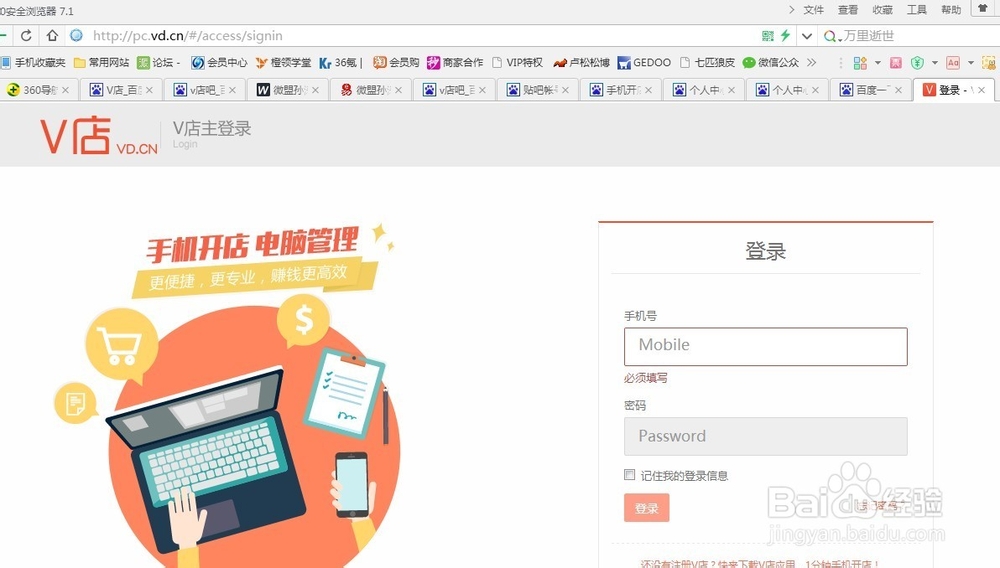Open the extensions grid icon

tap(860, 62)
